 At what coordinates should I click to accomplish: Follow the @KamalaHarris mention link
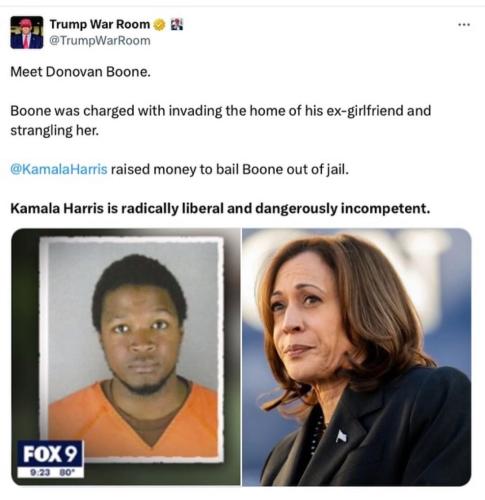tap(59, 169)
